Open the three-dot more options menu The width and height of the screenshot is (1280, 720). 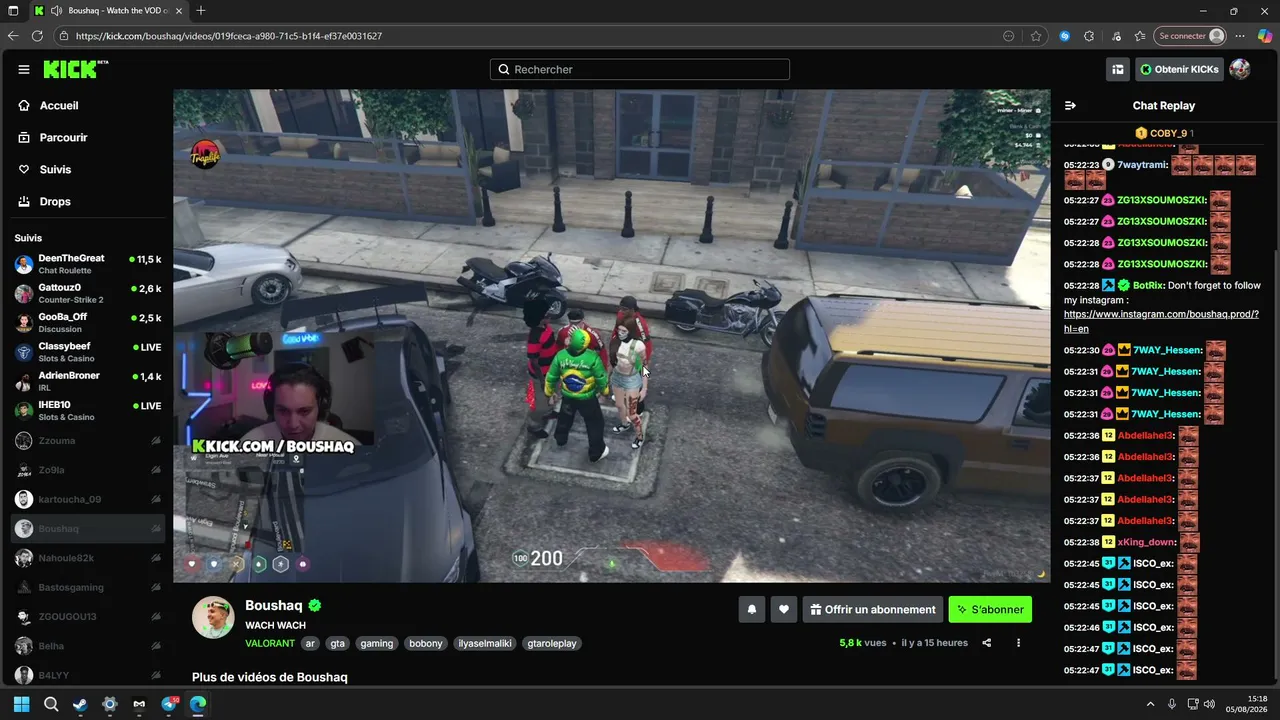(x=1019, y=643)
